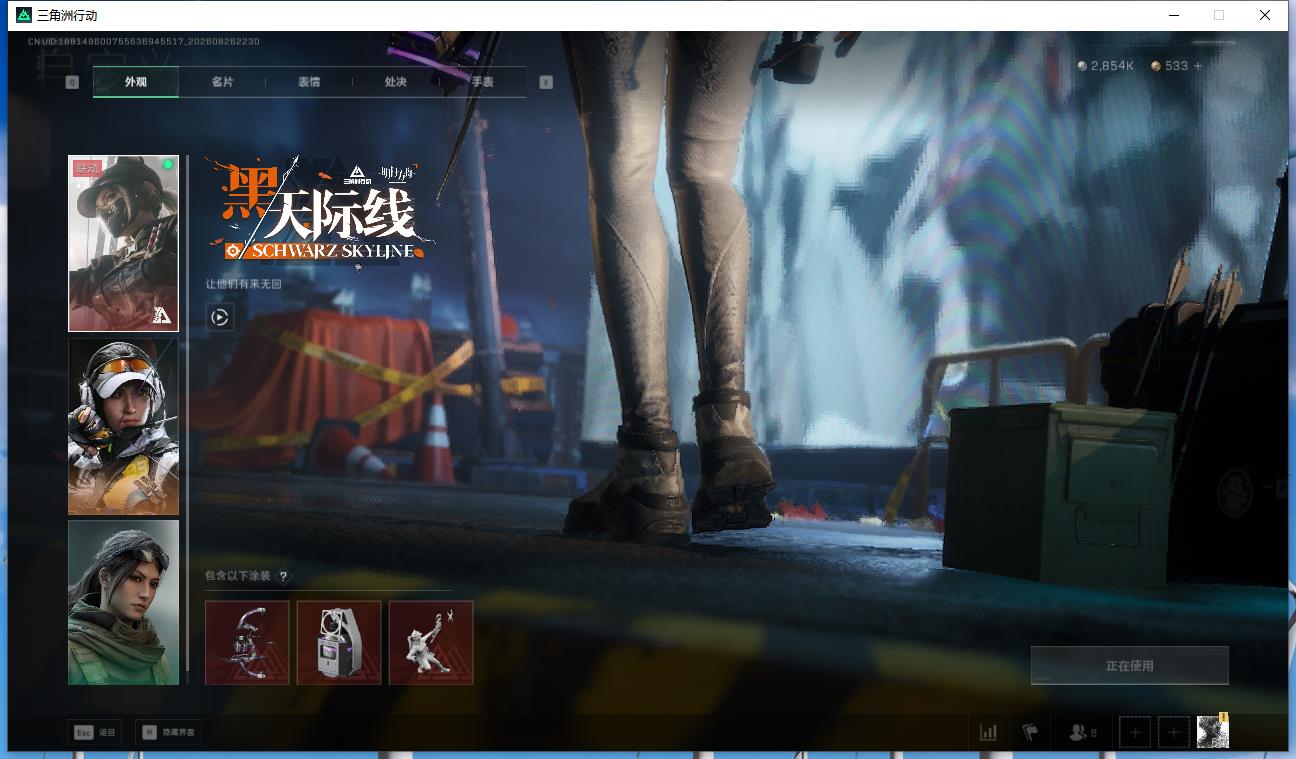
Task: Select the E key next-tab icon
Action: click(x=546, y=82)
